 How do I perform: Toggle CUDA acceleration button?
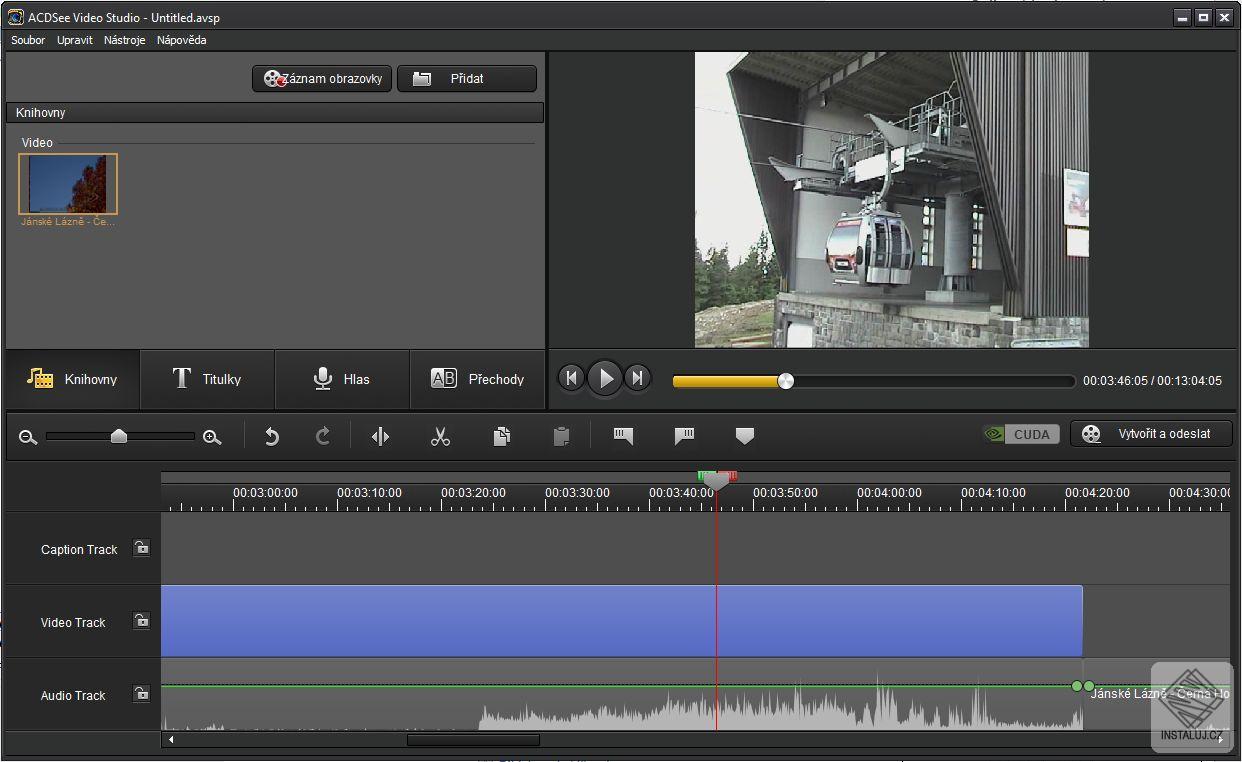(x=1020, y=434)
